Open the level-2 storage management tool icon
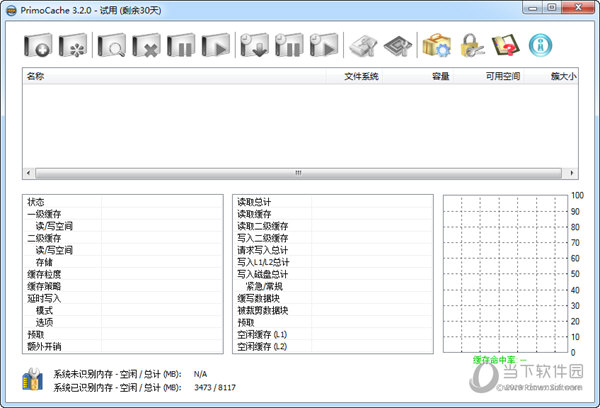This screenshot has width=600, height=408. (x=363, y=46)
